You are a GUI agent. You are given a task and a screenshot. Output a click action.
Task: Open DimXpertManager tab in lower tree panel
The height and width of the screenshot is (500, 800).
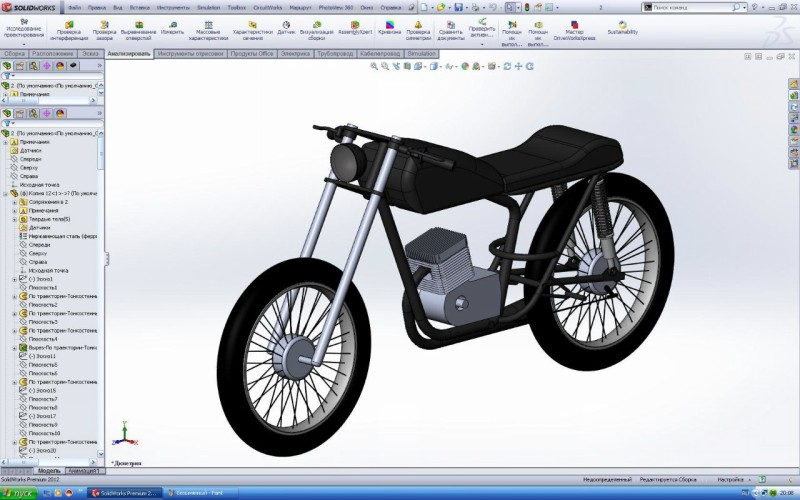point(46,113)
